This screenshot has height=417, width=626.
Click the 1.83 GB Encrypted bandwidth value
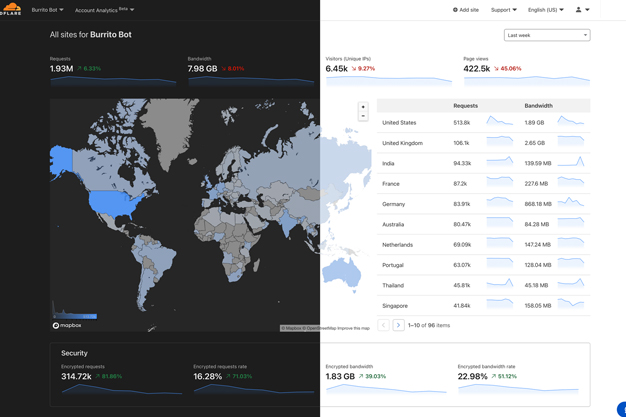coord(340,376)
